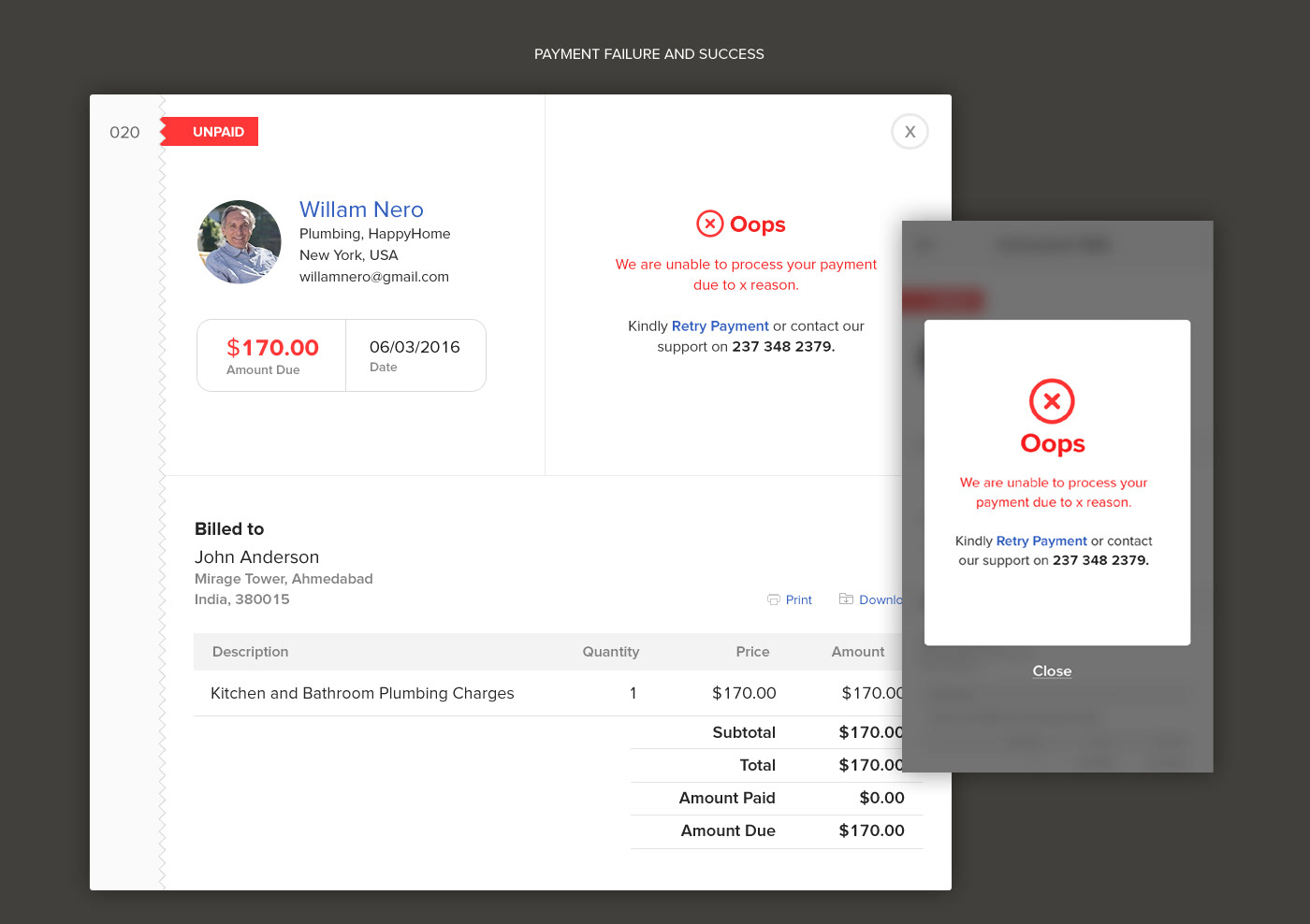
Task: Click the Plumbing, HappyHome text
Action: point(374,234)
